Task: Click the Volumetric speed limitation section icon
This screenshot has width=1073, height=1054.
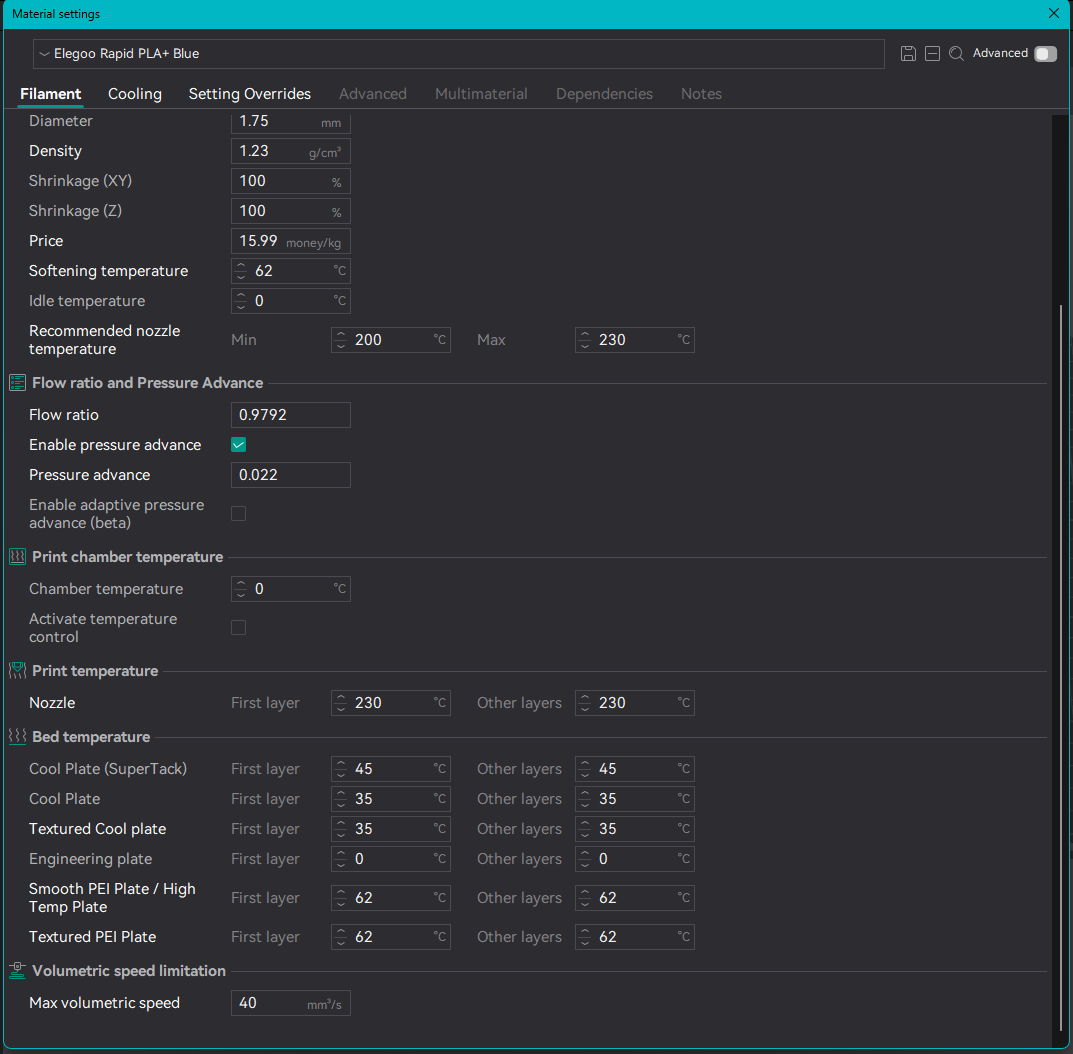Action: (17, 971)
